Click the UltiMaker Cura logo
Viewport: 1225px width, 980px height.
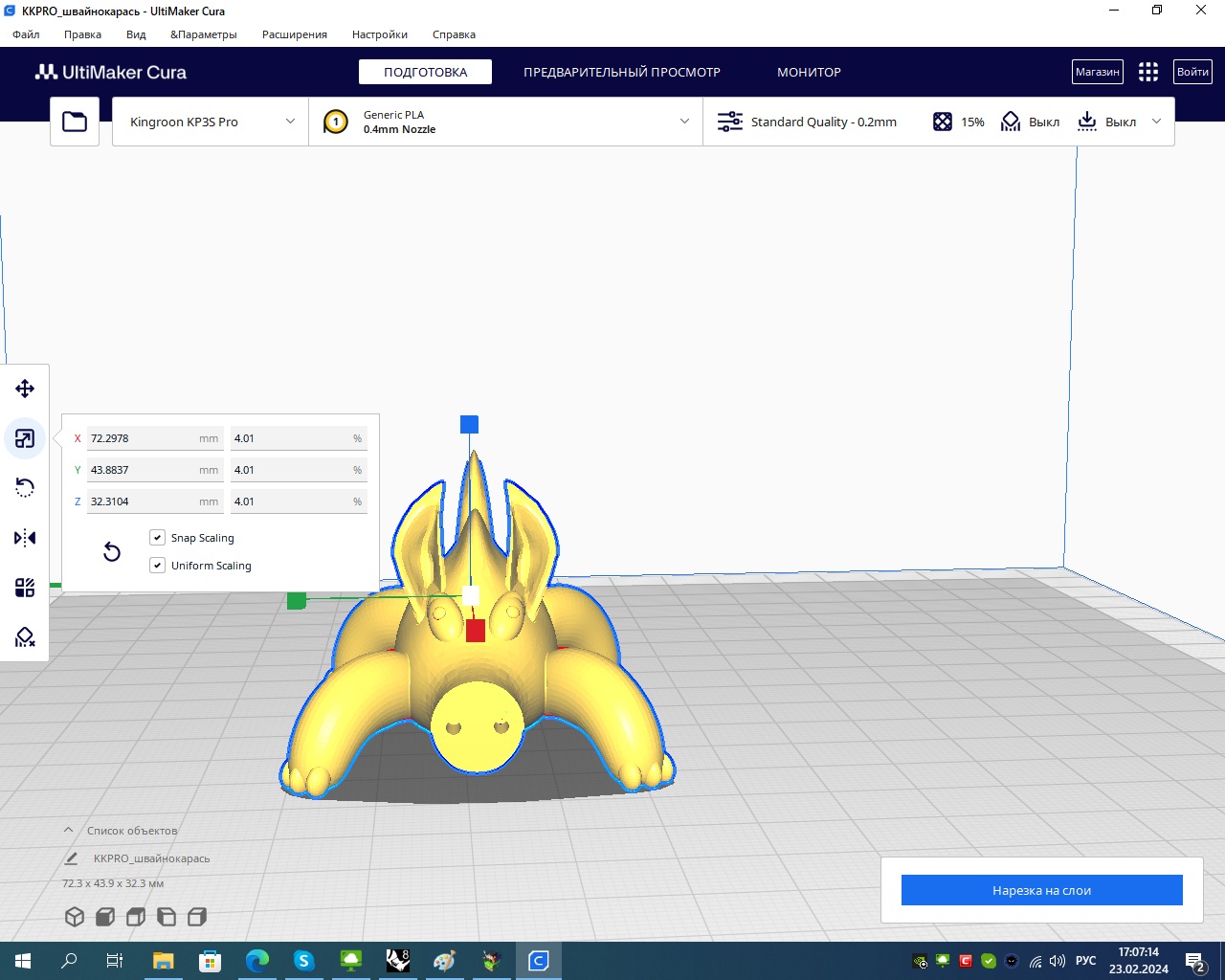tap(111, 72)
